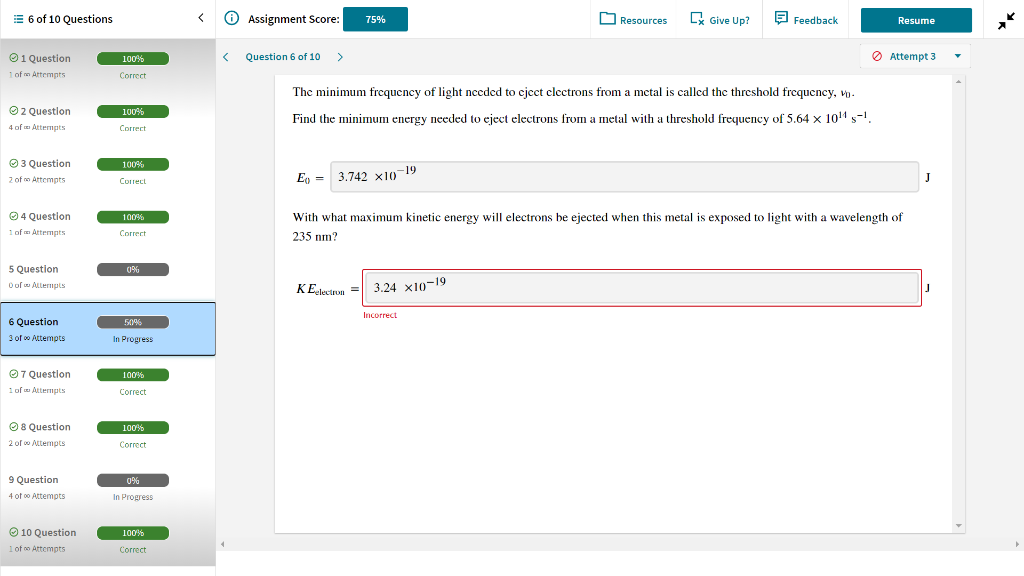1024x576 pixels.
Task: Click the info icon next to Assignment Score
Action: (231, 19)
